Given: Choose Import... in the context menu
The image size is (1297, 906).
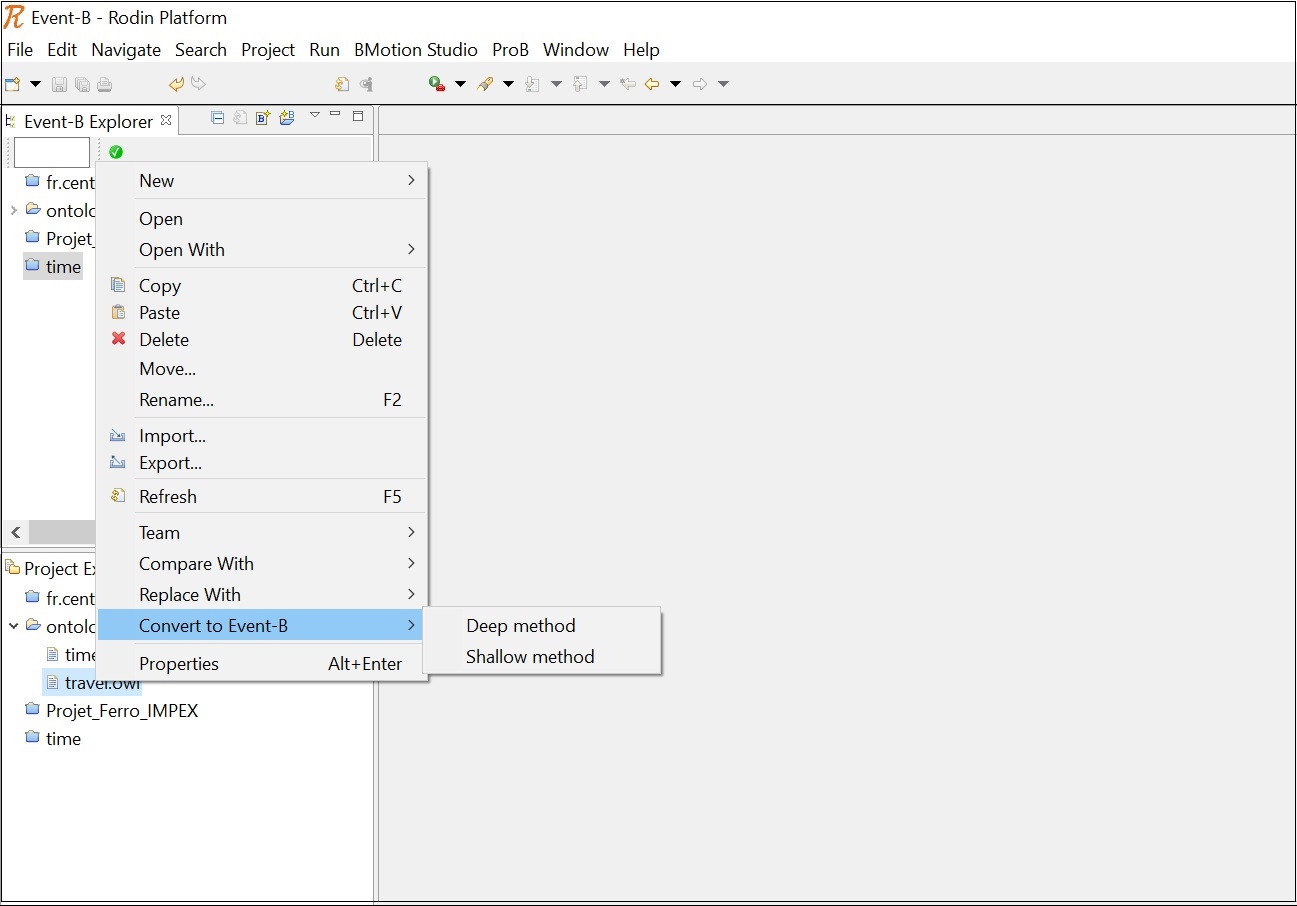Looking at the screenshot, I should pyautogui.click(x=262, y=436).
